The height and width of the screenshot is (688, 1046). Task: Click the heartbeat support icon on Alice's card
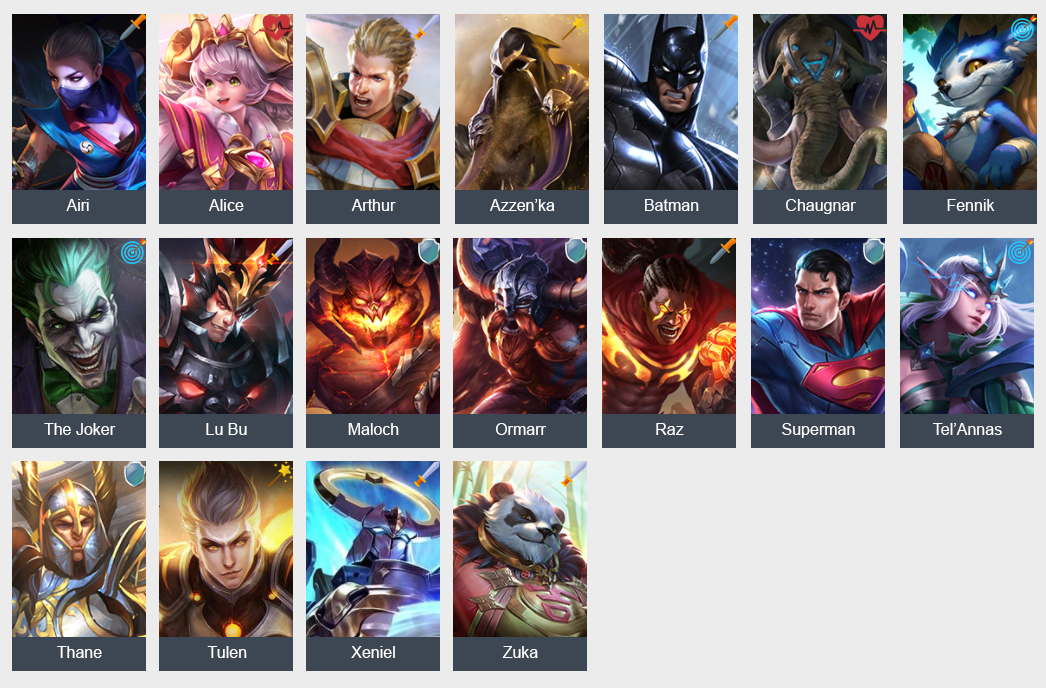[x=277, y=28]
